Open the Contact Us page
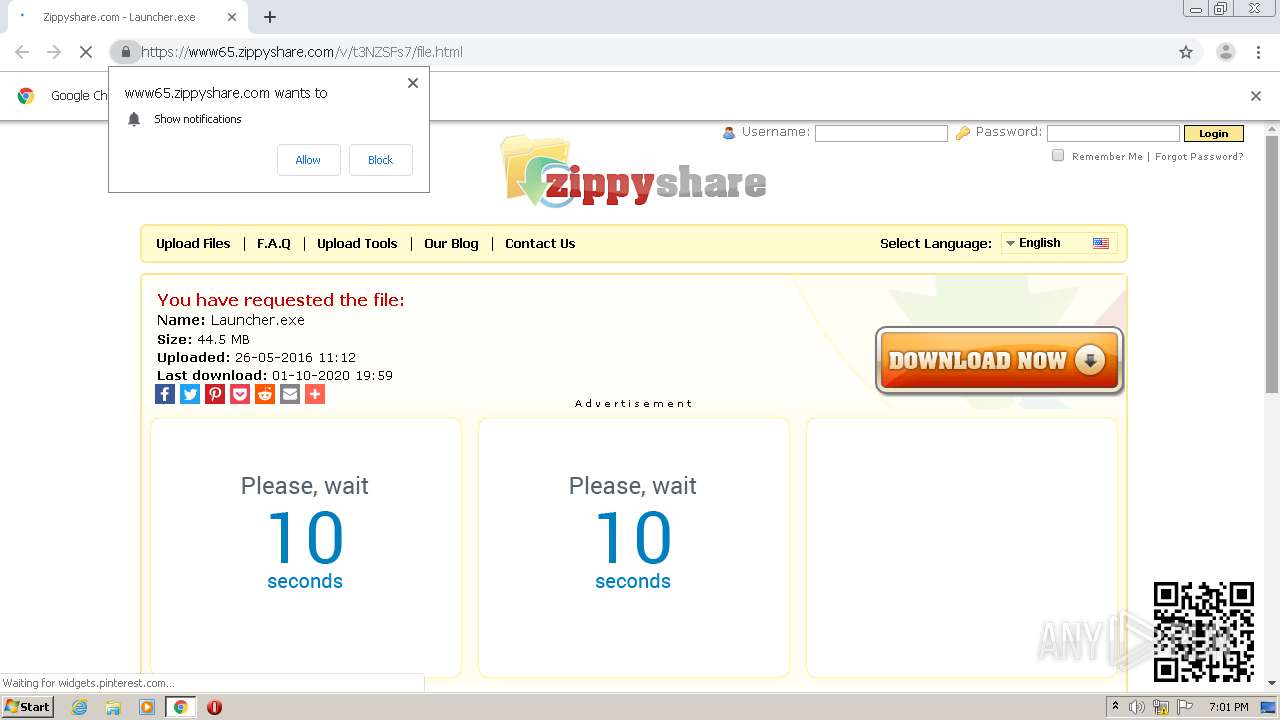The width and height of the screenshot is (1280, 720). [540, 243]
